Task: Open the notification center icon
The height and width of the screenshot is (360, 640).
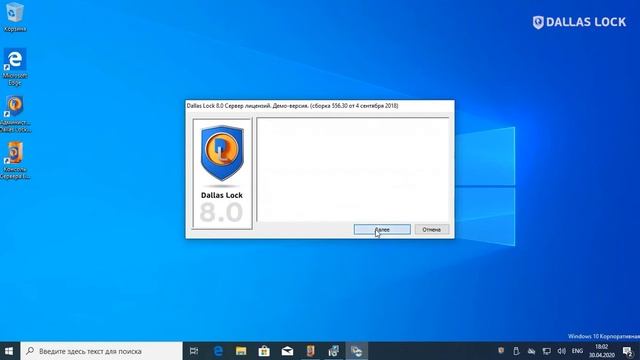Action: (x=628, y=351)
